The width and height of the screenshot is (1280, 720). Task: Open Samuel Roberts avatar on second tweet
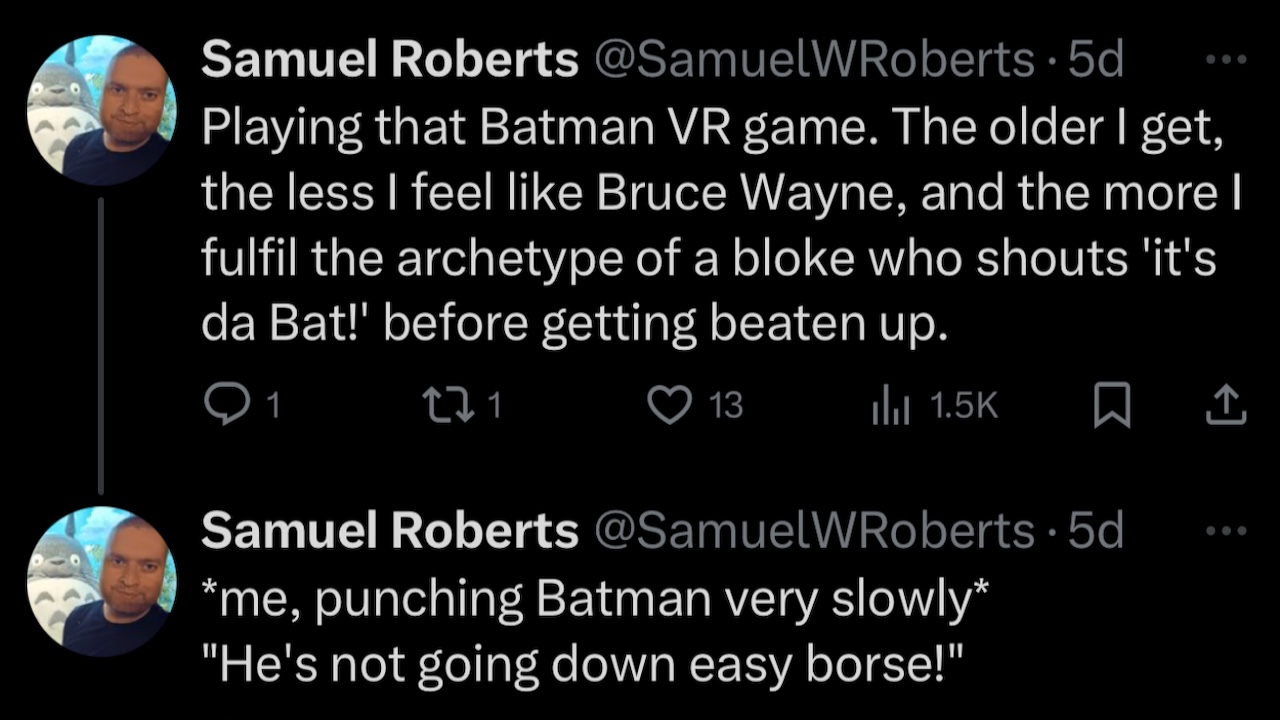point(102,581)
